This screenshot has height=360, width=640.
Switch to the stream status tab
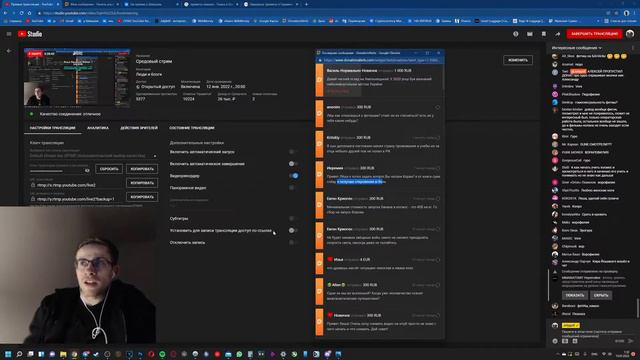tap(192, 128)
